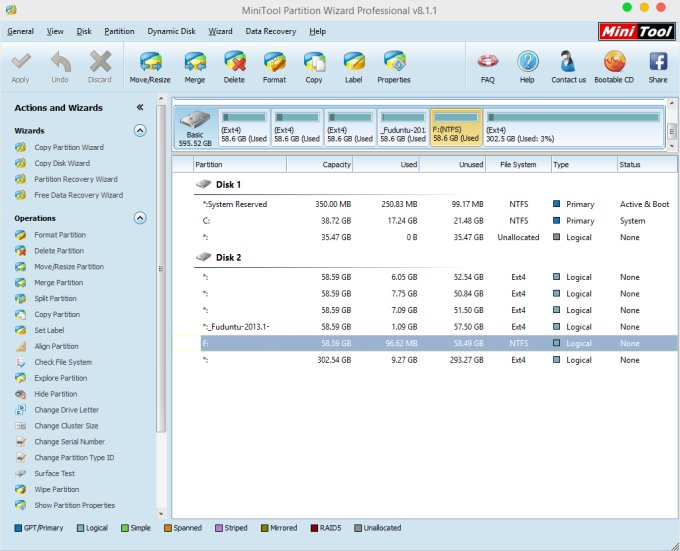Viewport: 680px width, 551px height.
Task: Select the 302.5 GB Ext4 disk map block
Action: (573, 127)
